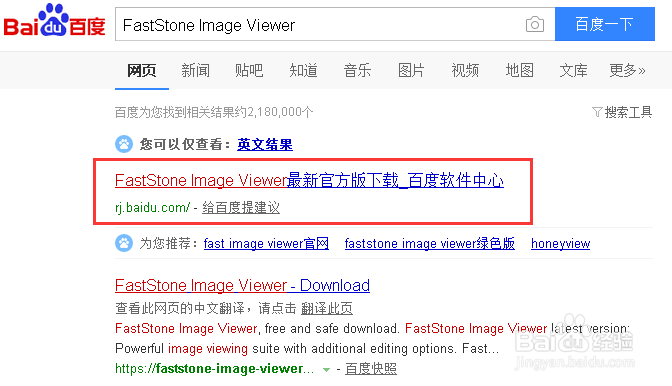Click fast image viewer官网 suggestion

pyautogui.click(x=266, y=243)
